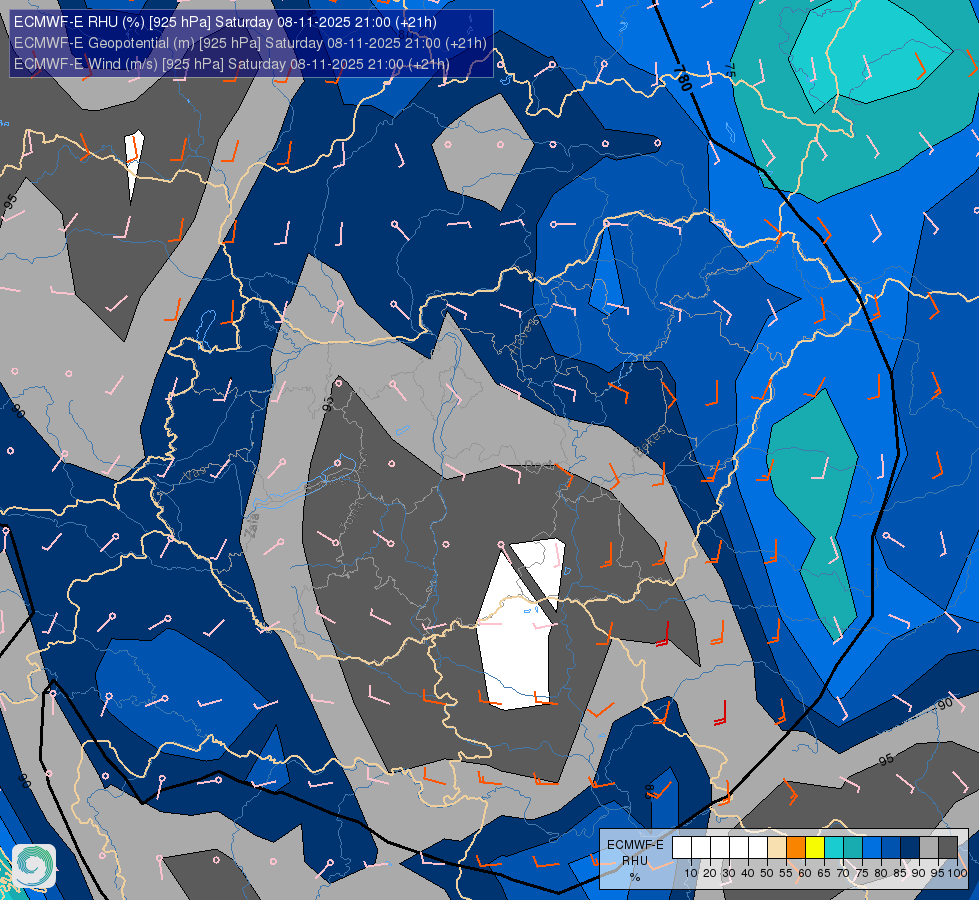Choose the medium blue 80–85 legend swatch
This screenshot has width=979, height=900.
click(x=891, y=848)
